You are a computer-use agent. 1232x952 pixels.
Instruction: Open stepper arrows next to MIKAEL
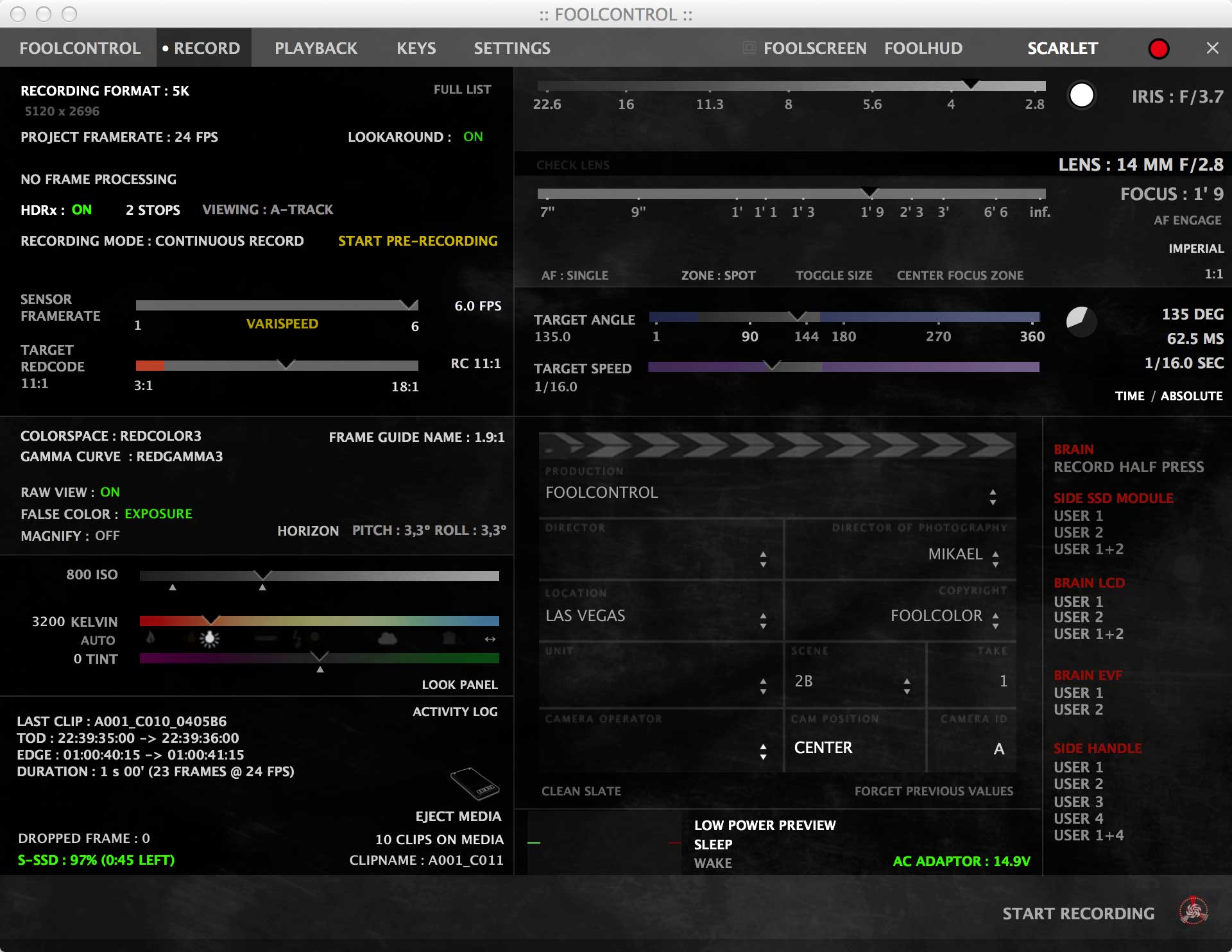point(995,559)
